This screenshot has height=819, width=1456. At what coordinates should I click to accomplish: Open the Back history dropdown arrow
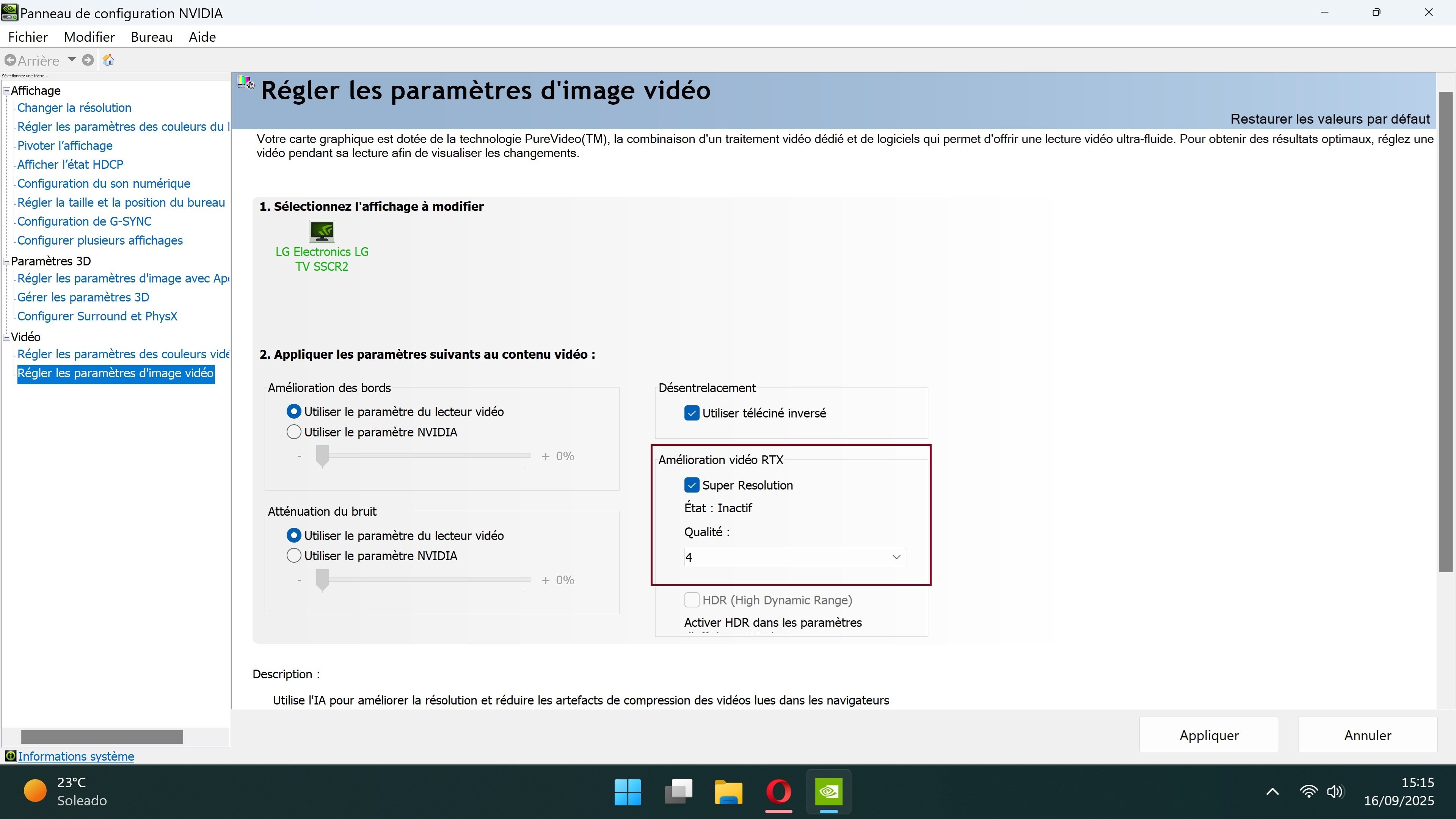coord(72,60)
